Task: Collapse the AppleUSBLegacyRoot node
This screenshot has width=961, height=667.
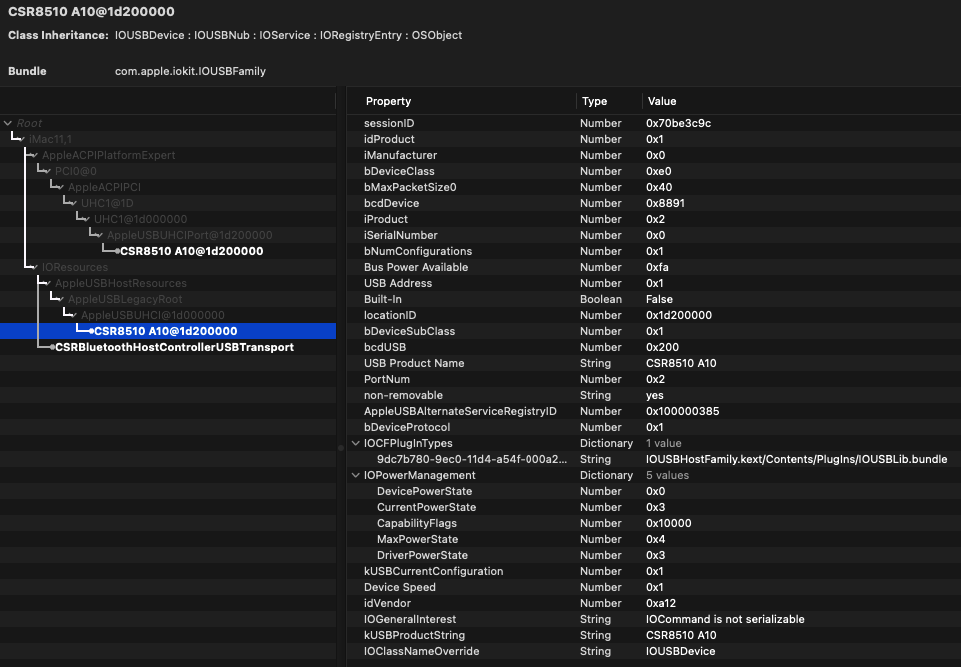Action: 61,299
